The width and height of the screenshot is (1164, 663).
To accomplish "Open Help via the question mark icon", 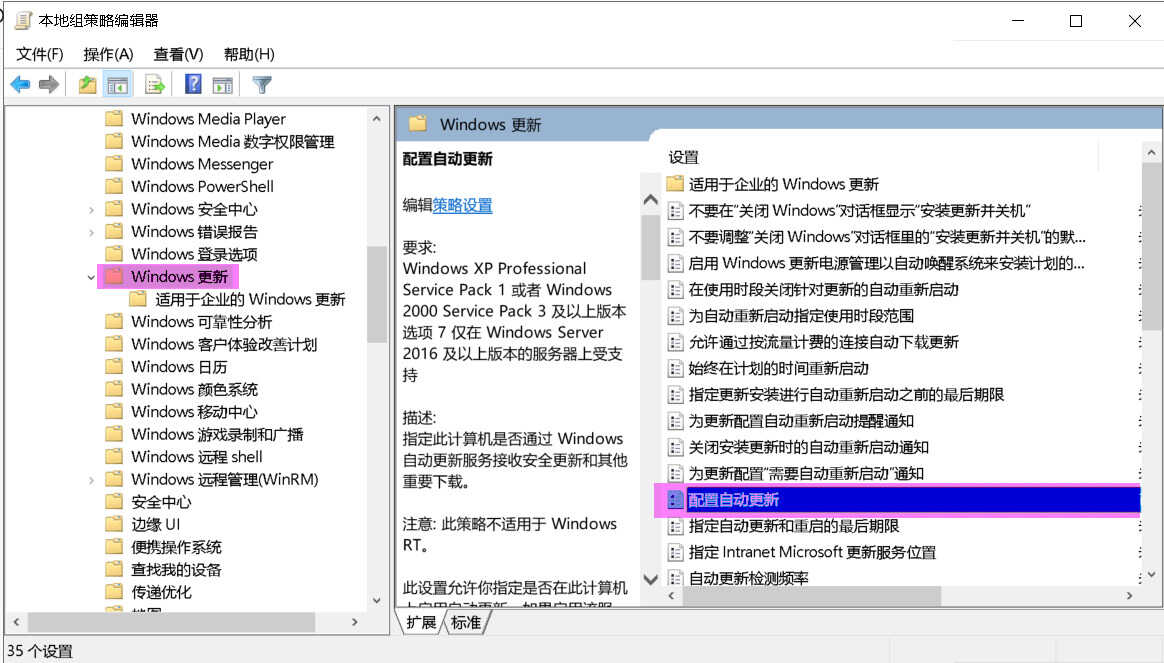I will [x=193, y=84].
